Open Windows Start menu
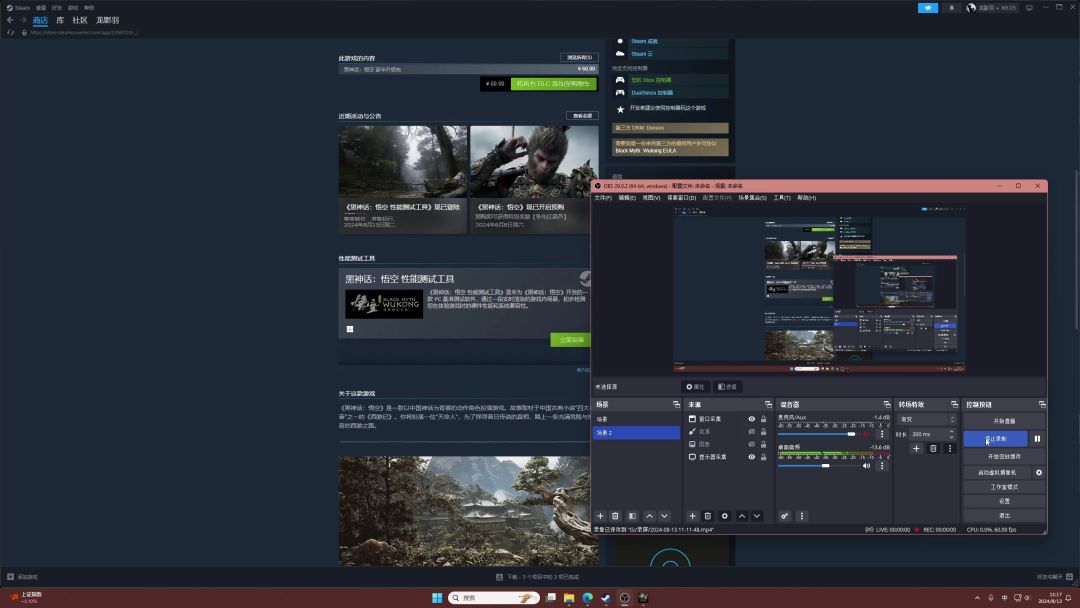 tap(437, 598)
